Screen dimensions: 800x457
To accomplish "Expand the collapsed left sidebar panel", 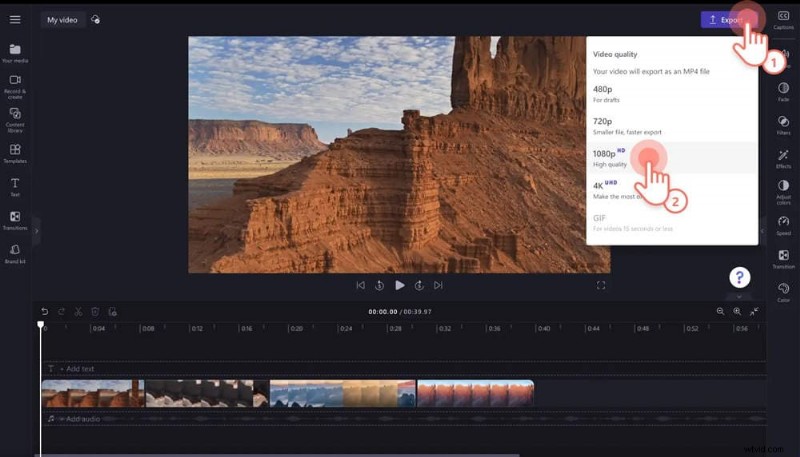I will click(36, 231).
